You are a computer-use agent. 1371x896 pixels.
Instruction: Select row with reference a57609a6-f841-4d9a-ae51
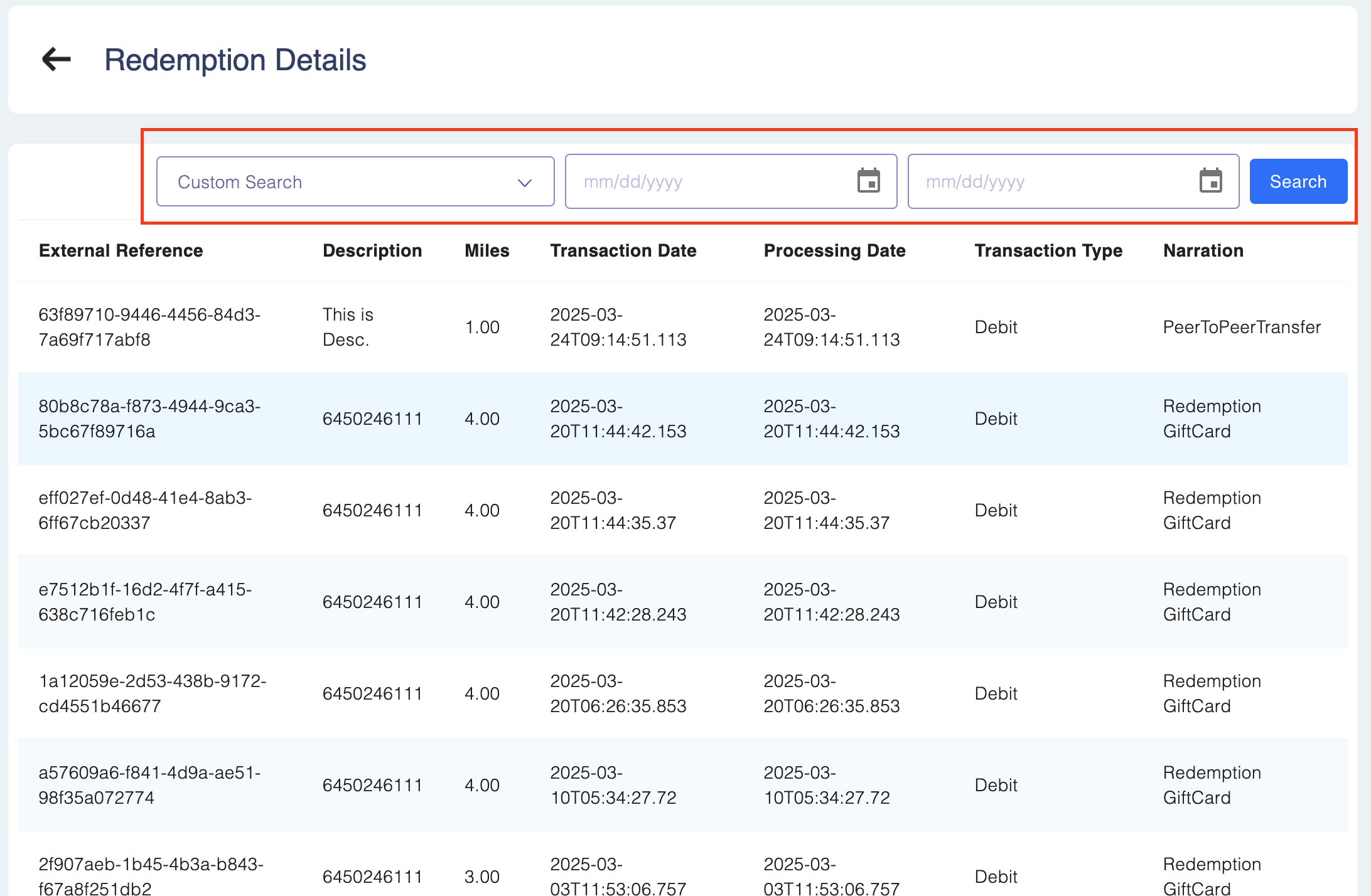[x=682, y=785]
